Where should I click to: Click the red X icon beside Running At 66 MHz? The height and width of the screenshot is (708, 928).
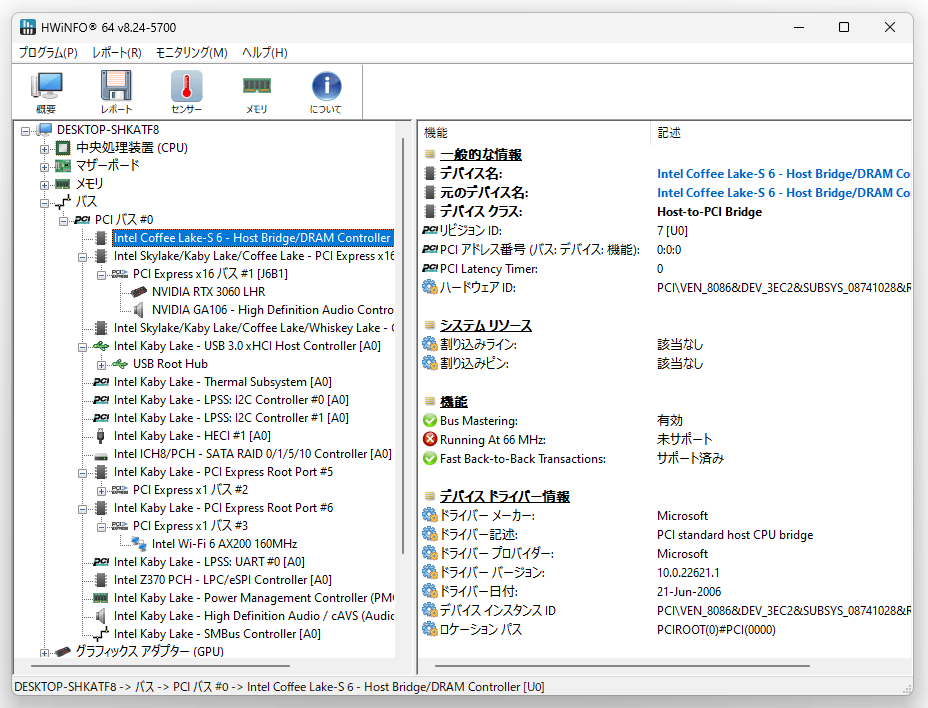430,439
